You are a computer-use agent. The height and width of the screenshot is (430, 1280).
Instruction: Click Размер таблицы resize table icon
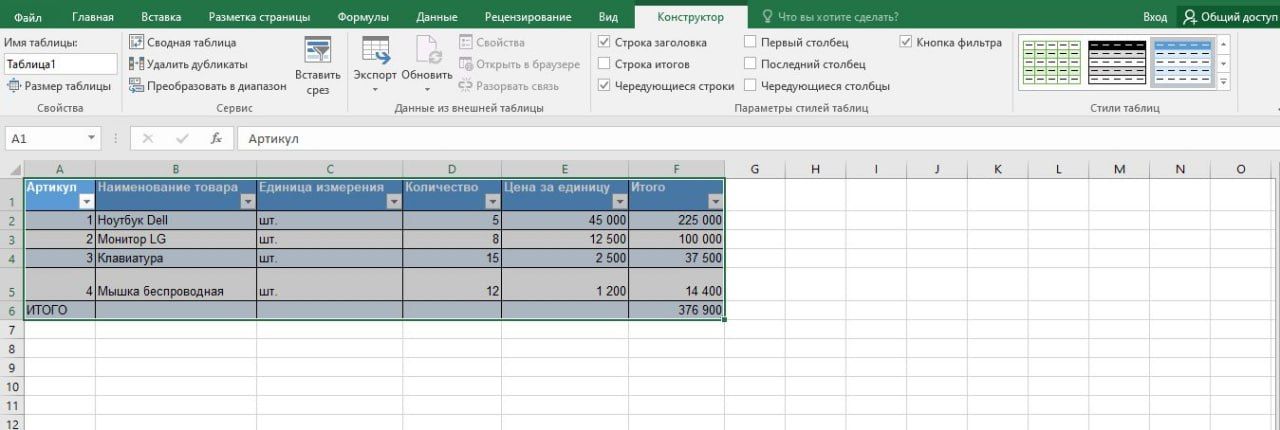coord(14,86)
